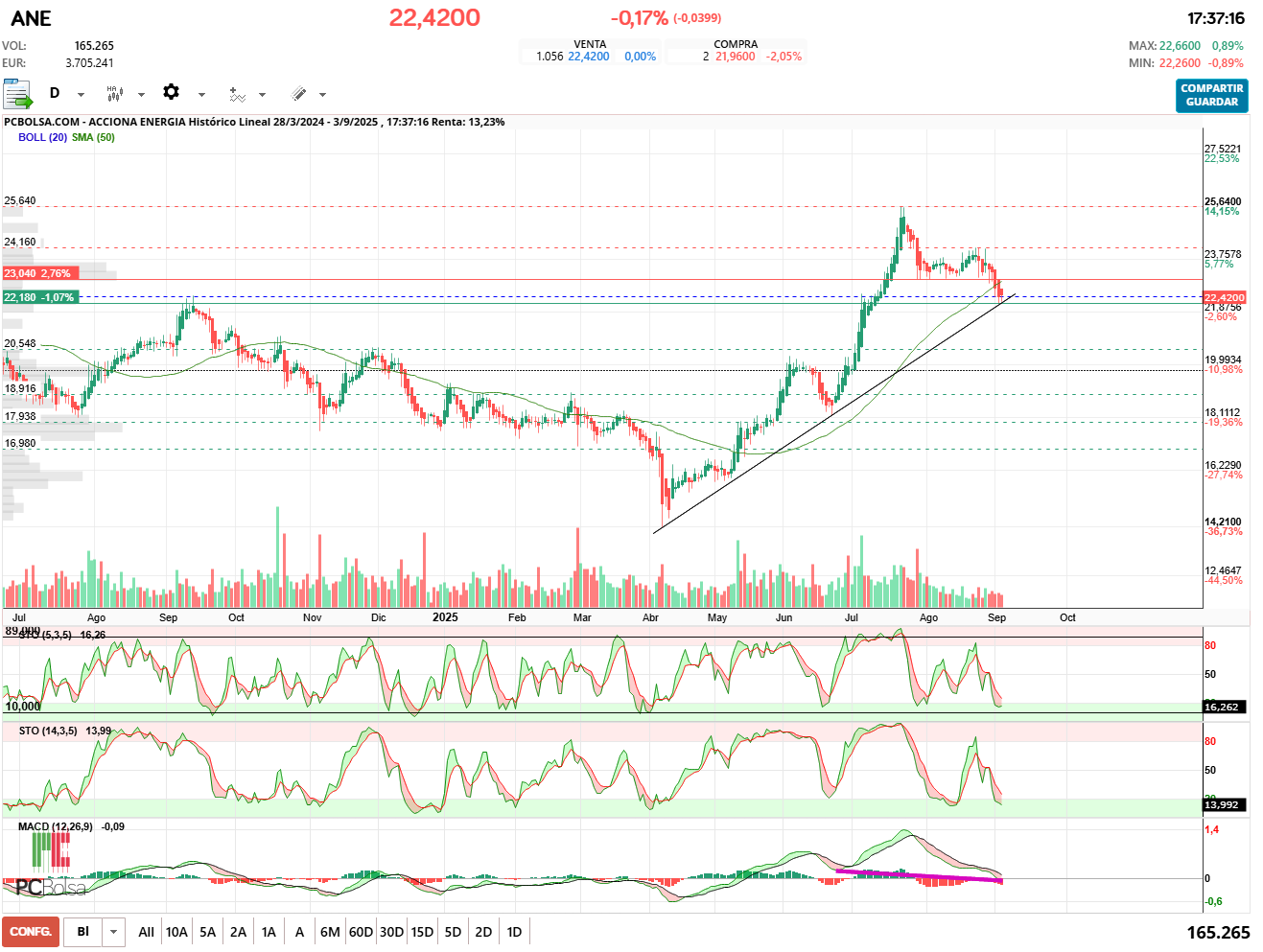Click the green 22,180 -1,07% price tag
Viewport: 1263px width, 952px height.
coord(41,297)
